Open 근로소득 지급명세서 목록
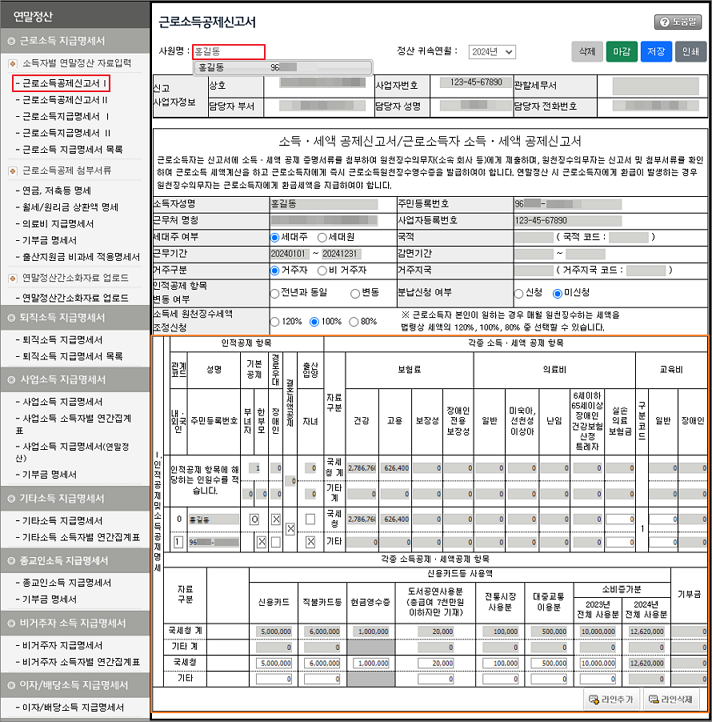This screenshot has width=712, height=722. point(72,150)
